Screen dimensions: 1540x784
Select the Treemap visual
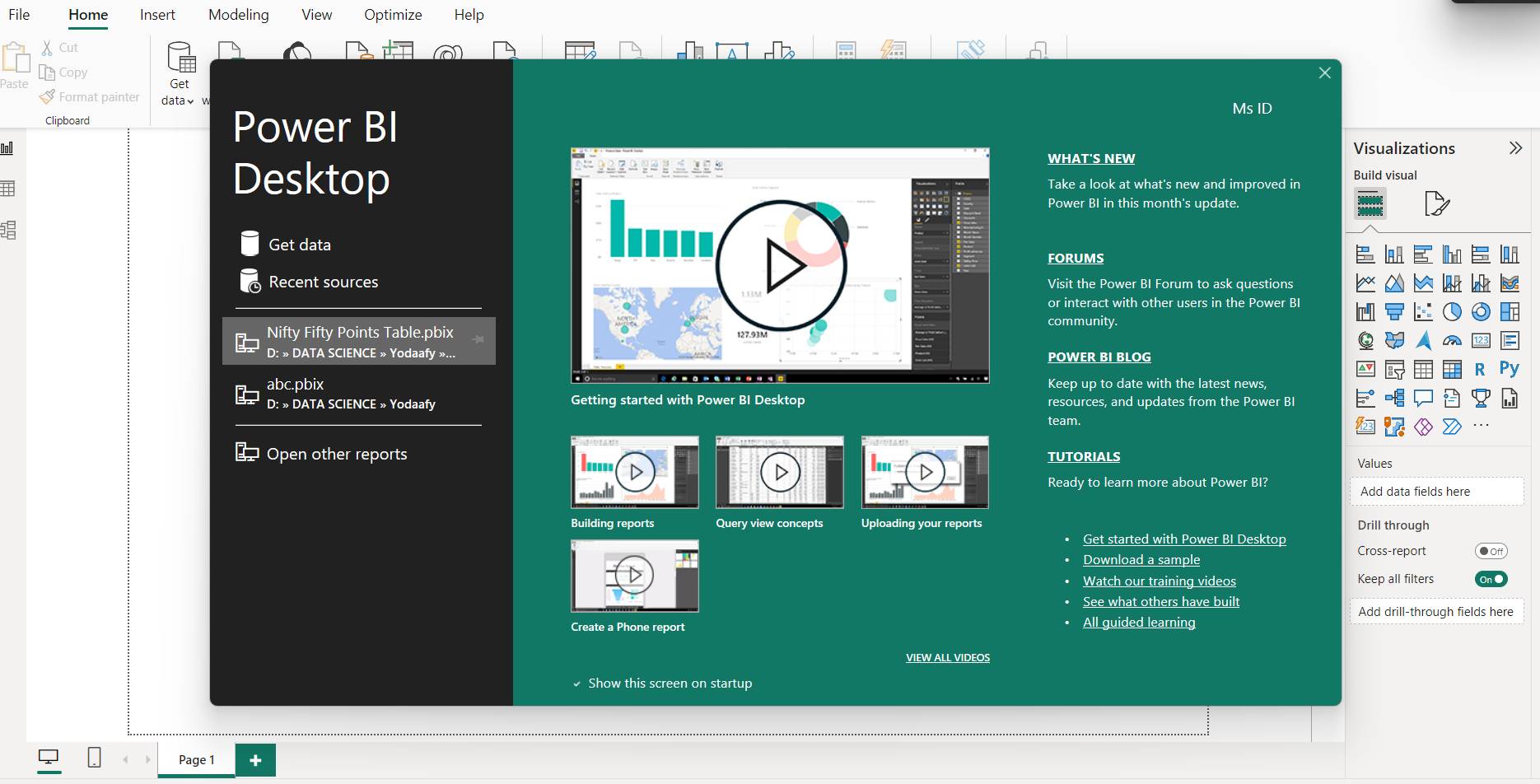[x=1510, y=311]
